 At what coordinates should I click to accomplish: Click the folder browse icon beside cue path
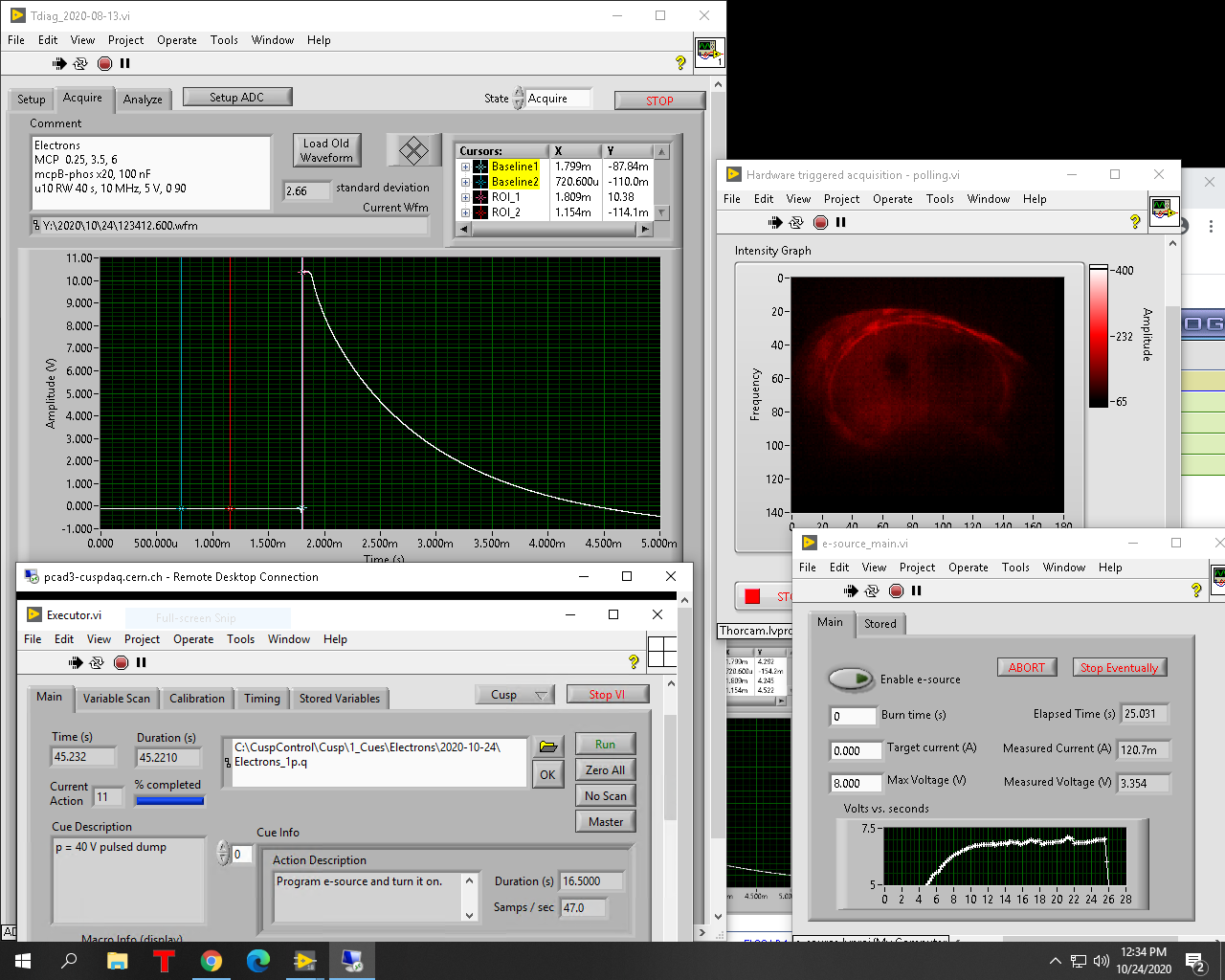click(x=547, y=746)
